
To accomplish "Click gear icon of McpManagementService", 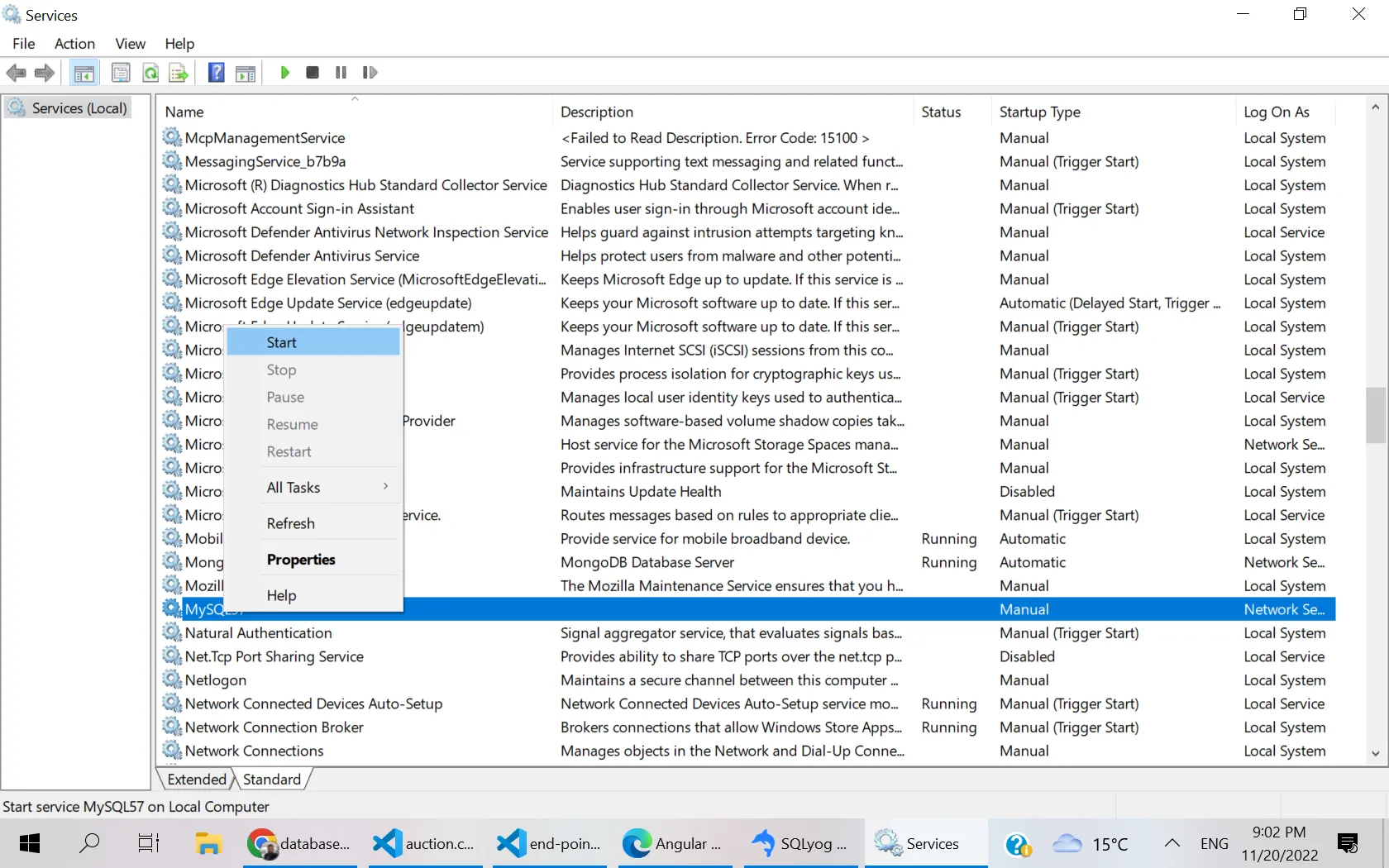I will [172, 137].
